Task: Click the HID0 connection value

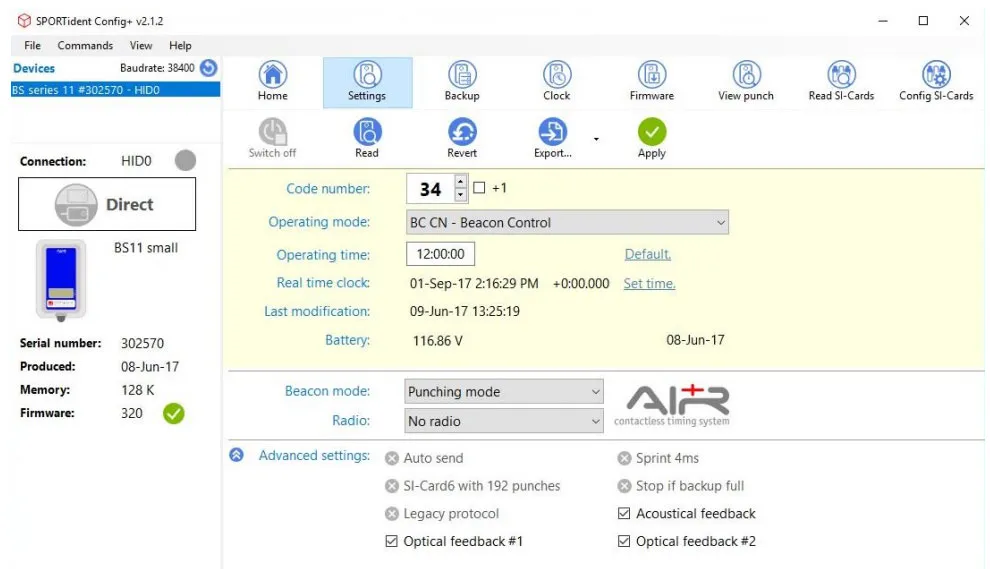Action: coord(136,161)
